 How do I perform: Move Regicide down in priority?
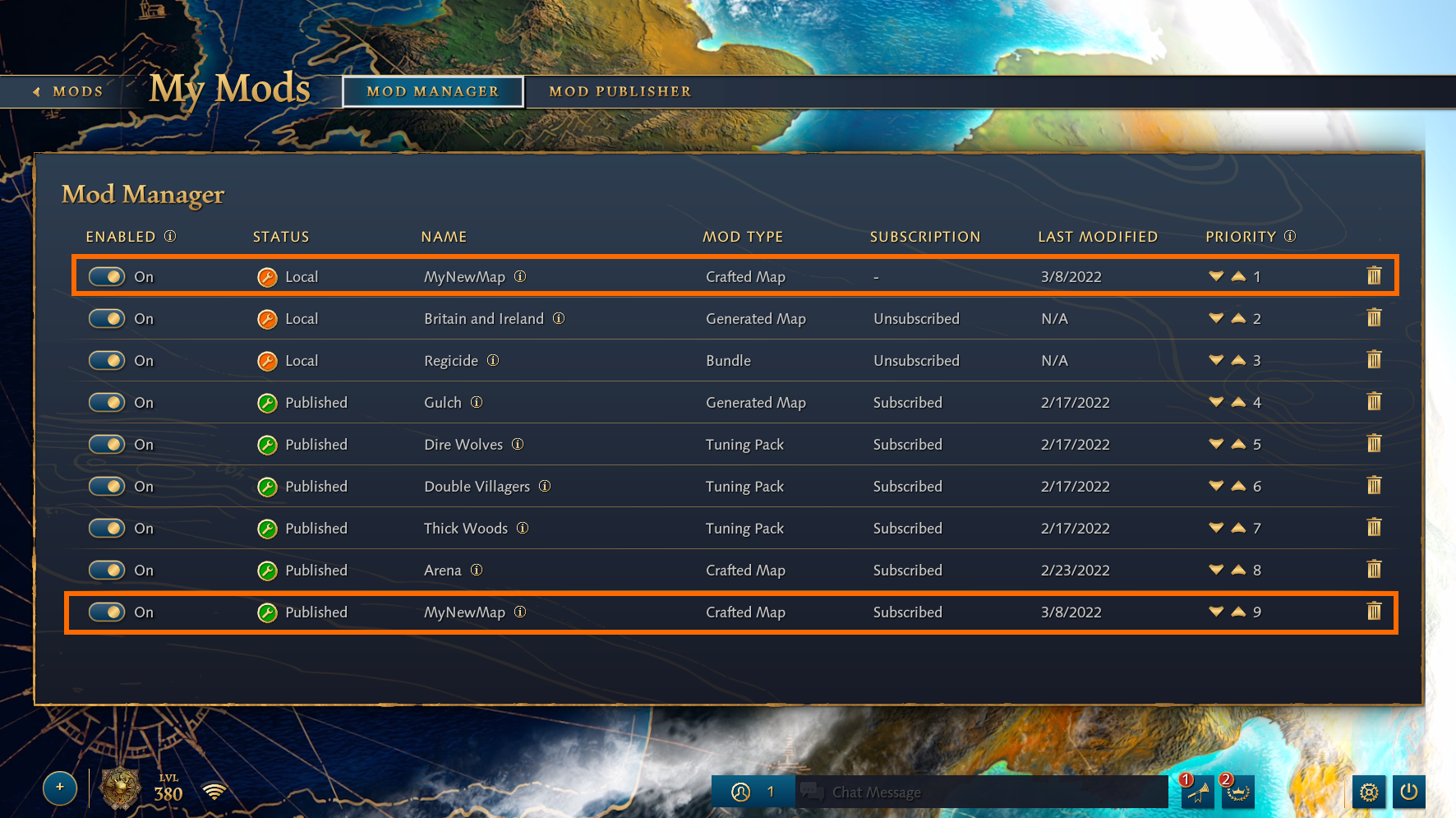click(1216, 360)
